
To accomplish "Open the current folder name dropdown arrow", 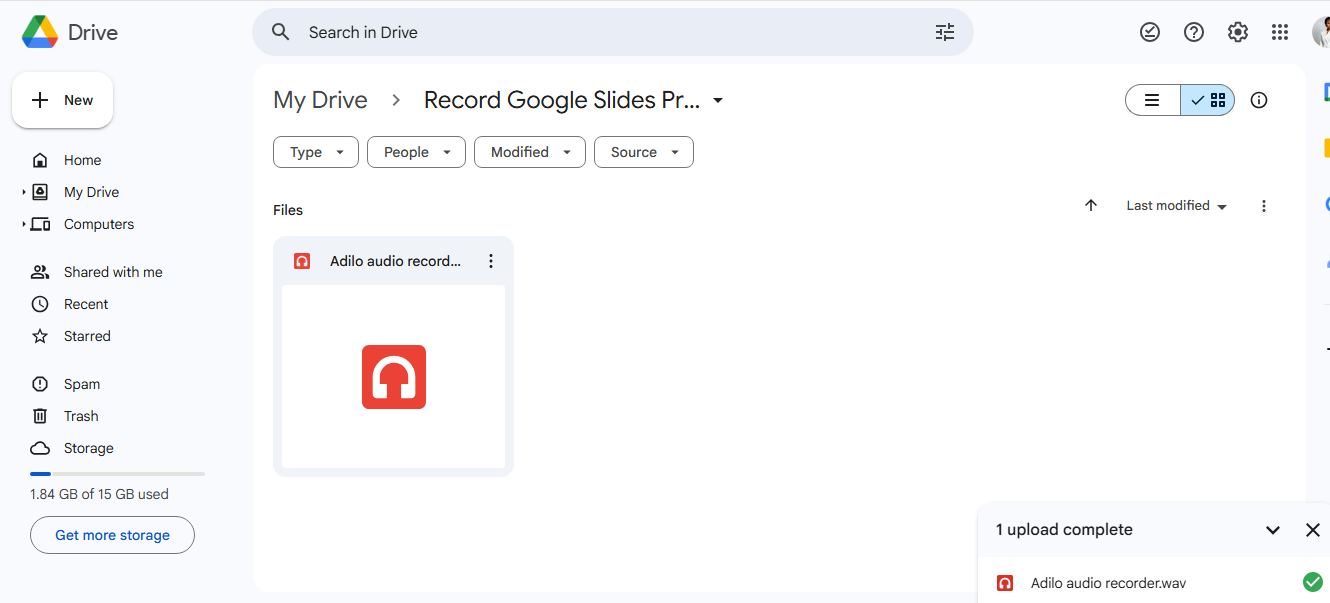I will point(718,100).
